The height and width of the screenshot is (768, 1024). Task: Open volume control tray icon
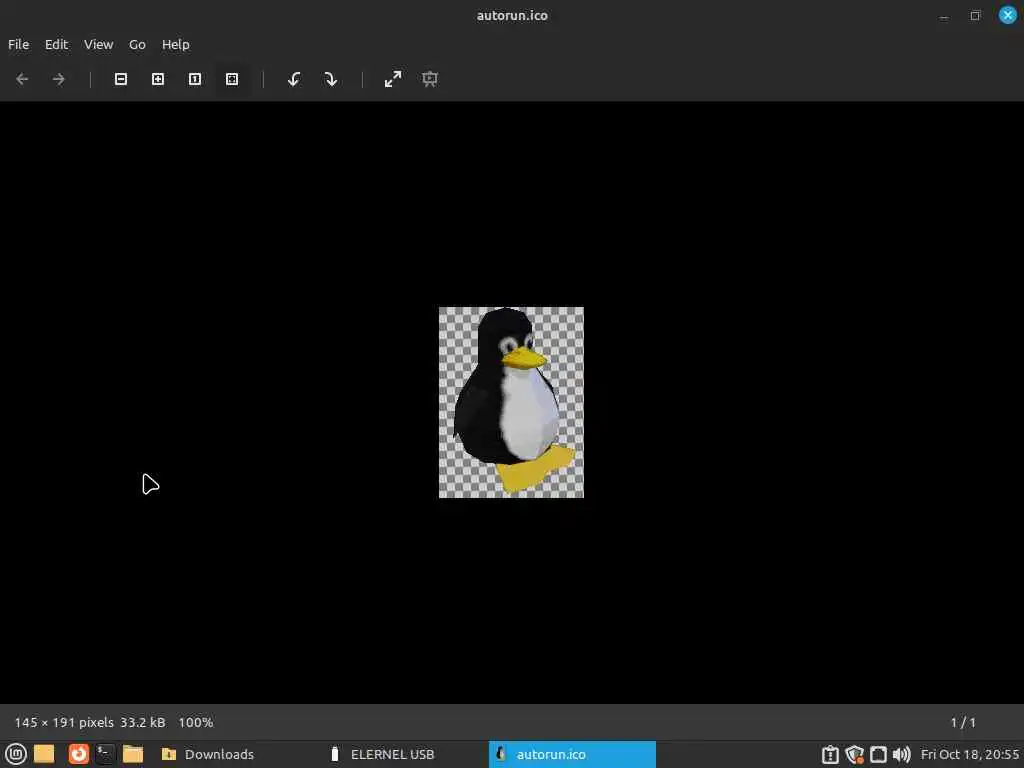[902, 754]
